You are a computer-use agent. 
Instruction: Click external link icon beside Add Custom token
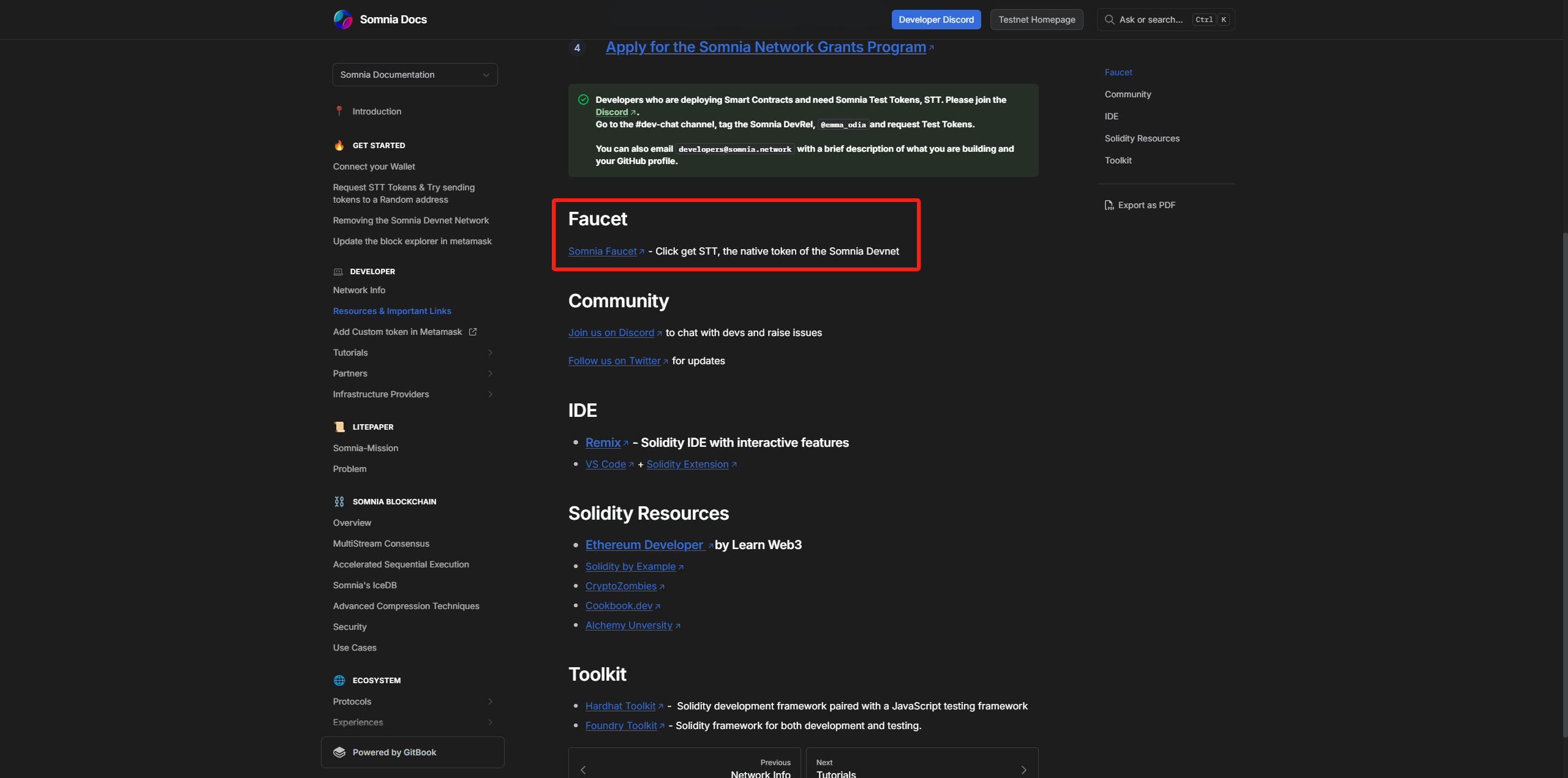pos(473,332)
